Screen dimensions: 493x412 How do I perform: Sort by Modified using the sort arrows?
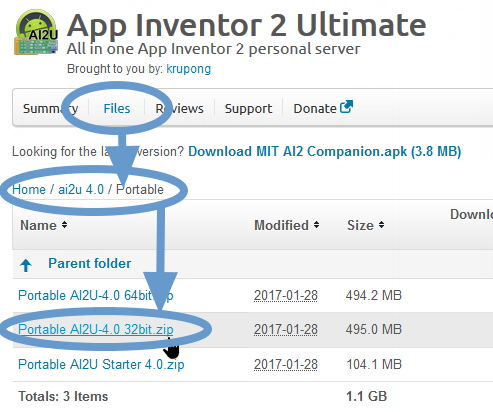[x=316, y=225]
